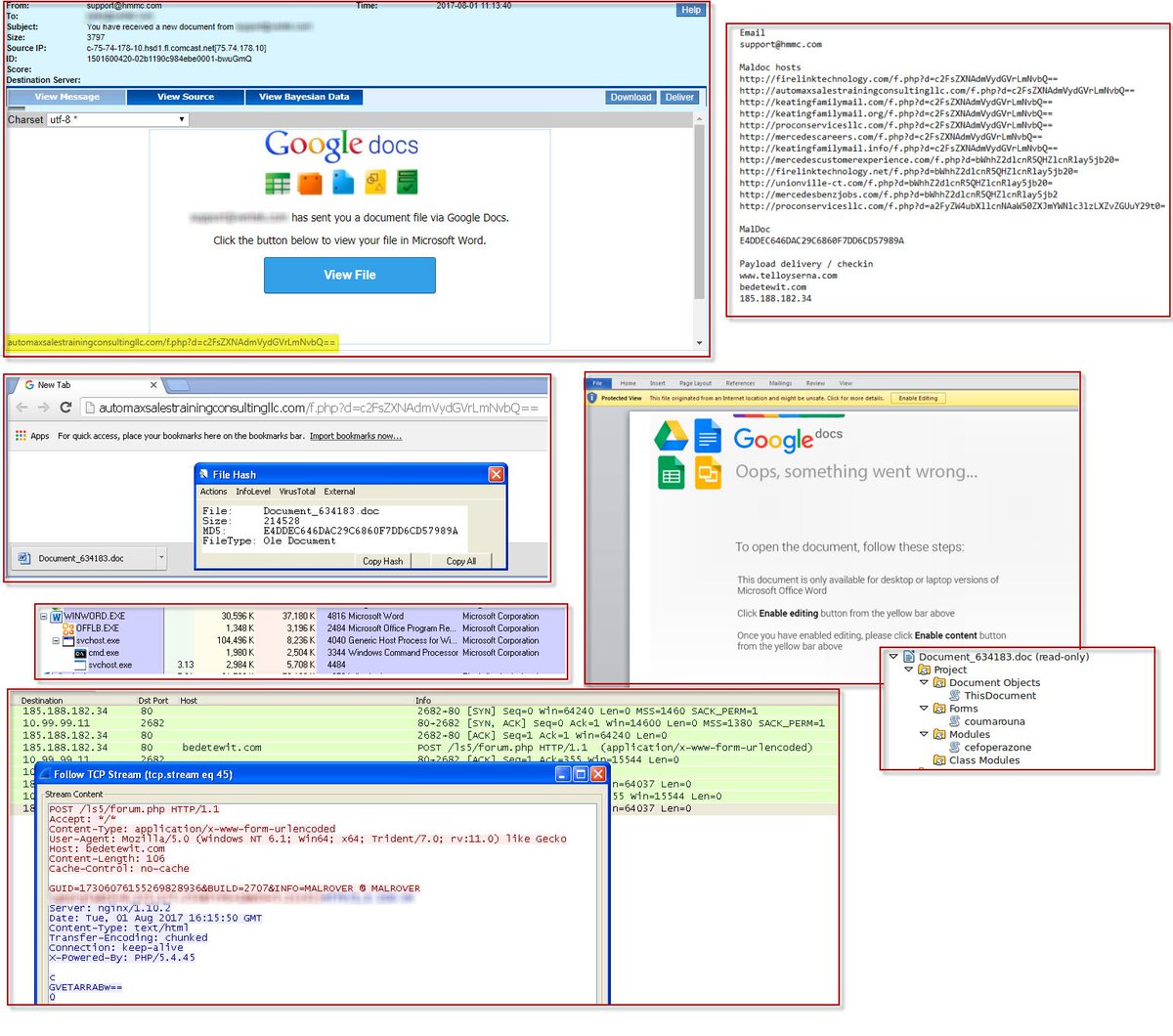This screenshot has width=1173, height=1036.
Task: Click the Document_634183.doc download file icon
Action: click(24, 558)
